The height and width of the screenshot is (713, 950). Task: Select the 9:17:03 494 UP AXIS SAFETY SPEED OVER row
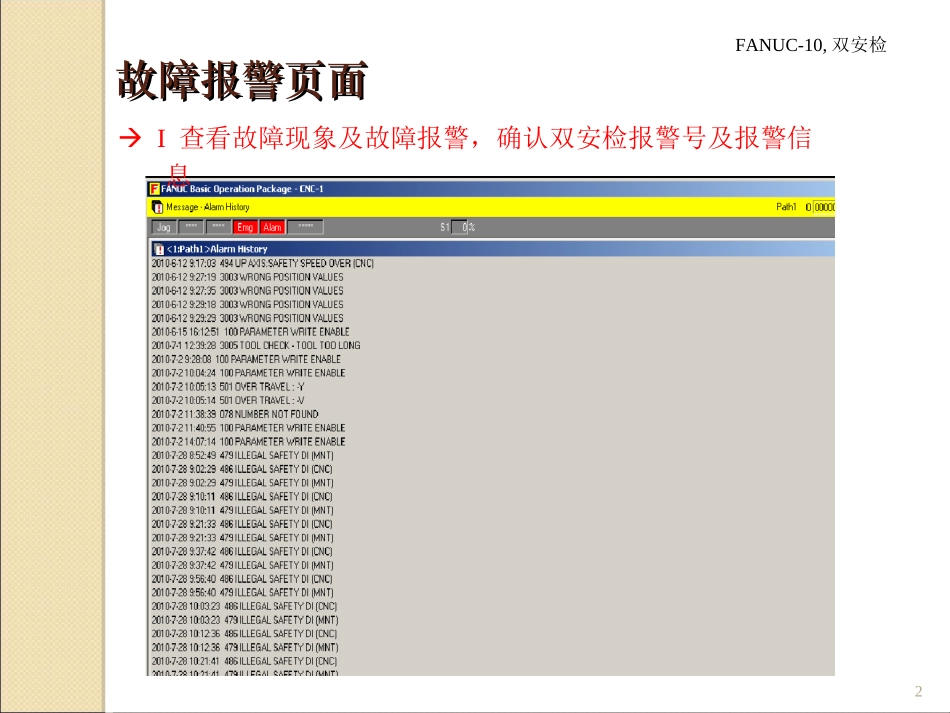click(x=262, y=264)
